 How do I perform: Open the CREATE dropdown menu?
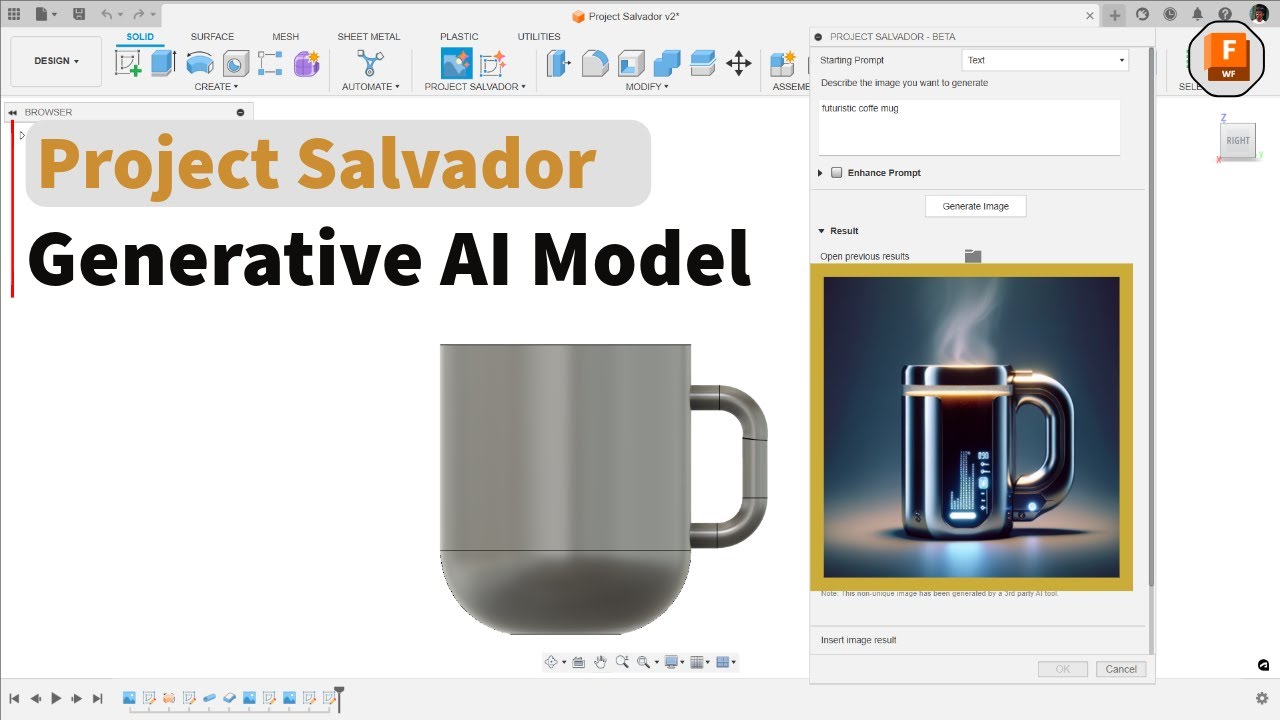tap(216, 87)
